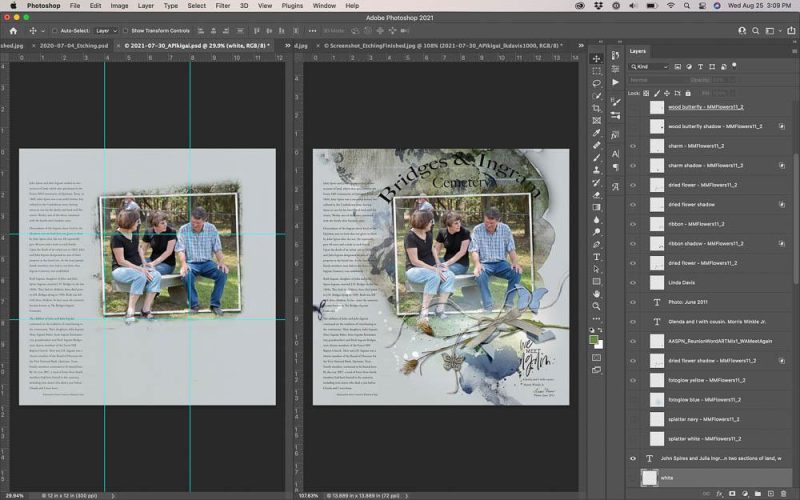Open the Character panel icon
Image resolution: width=800 pixels, height=500 pixels.
(x=615, y=154)
